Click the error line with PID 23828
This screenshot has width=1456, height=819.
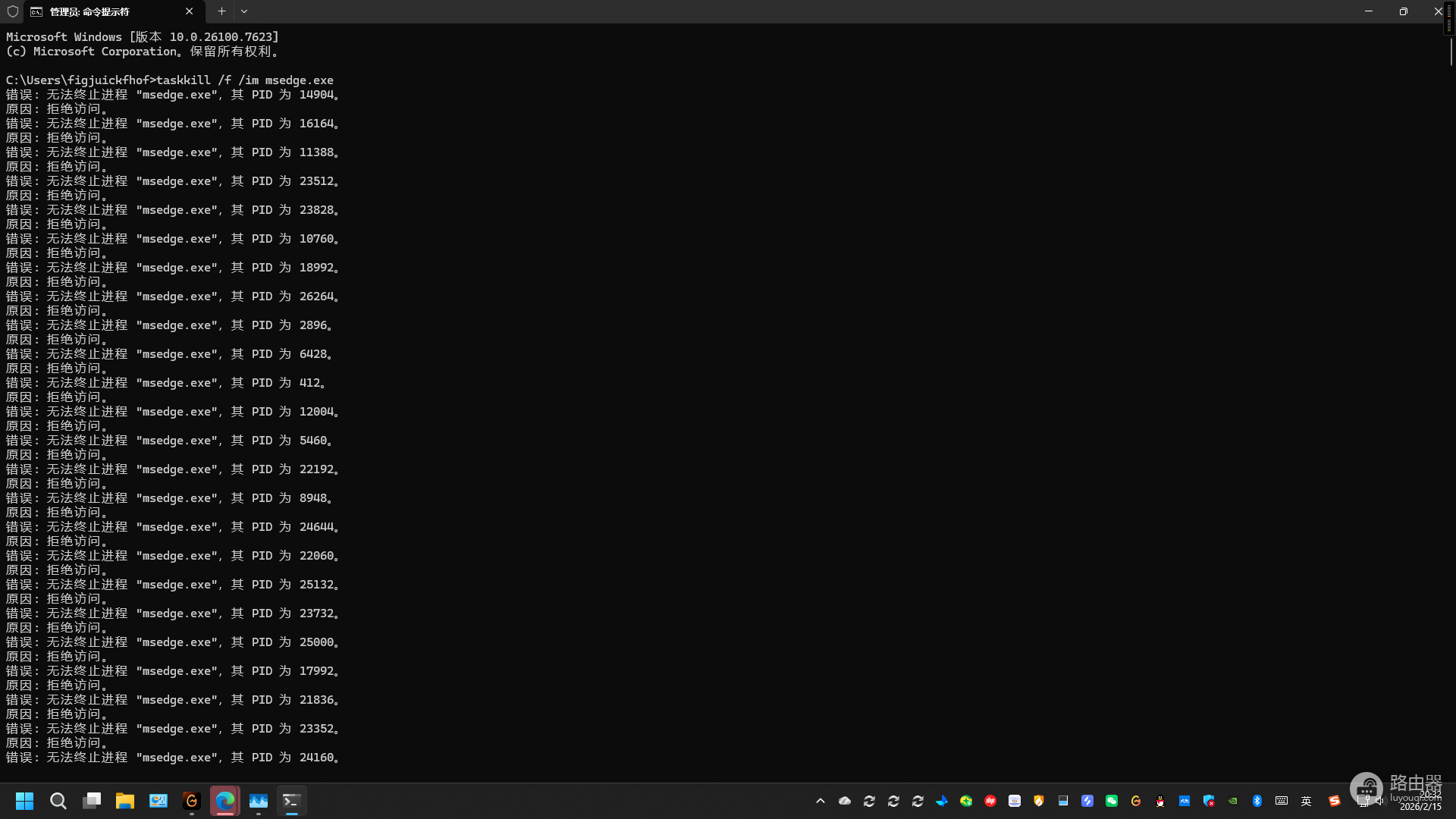[x=173, y=210]
